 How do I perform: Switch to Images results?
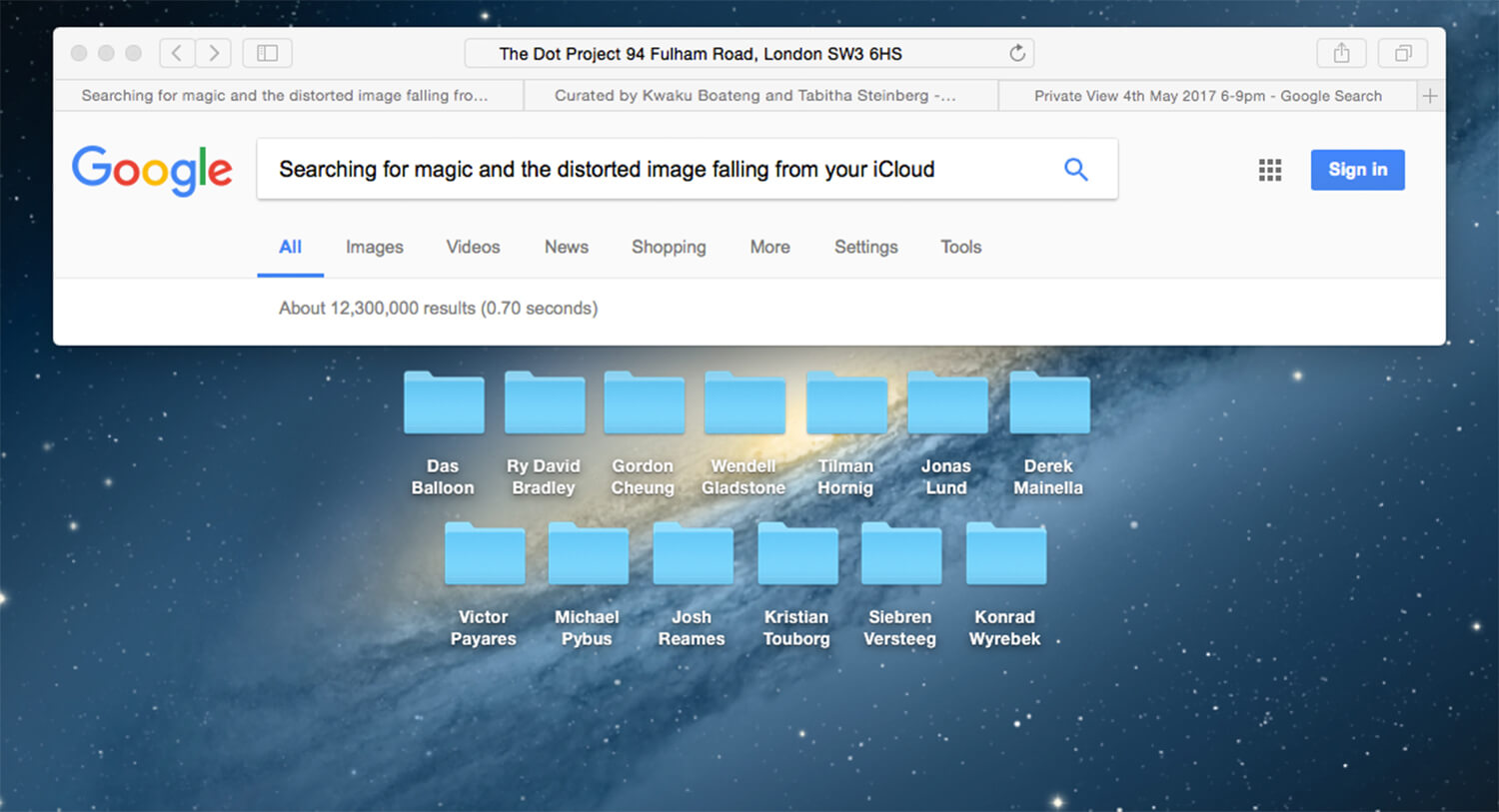click(x=375, y=247)
